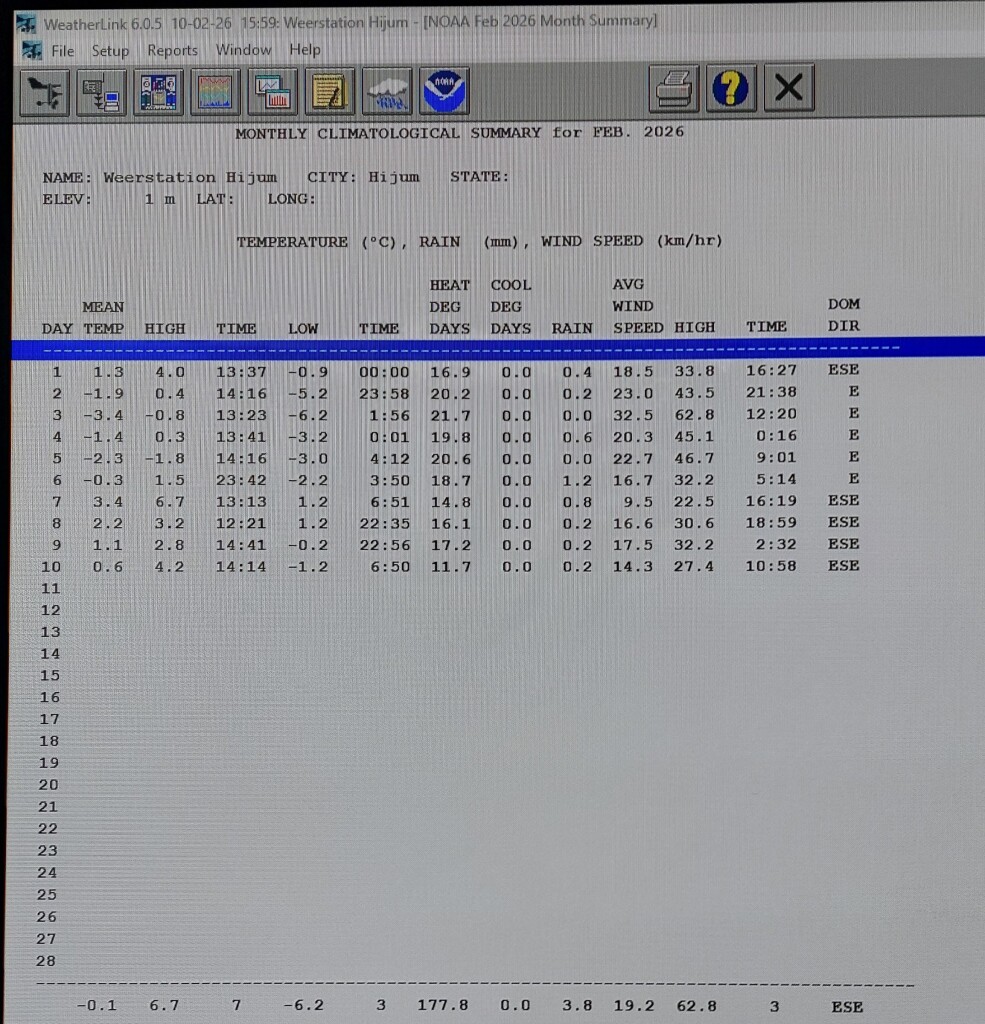Click the 'CITY: Hijum' text
This screenshot has height=1024, width=985.
tap(363, 177)
